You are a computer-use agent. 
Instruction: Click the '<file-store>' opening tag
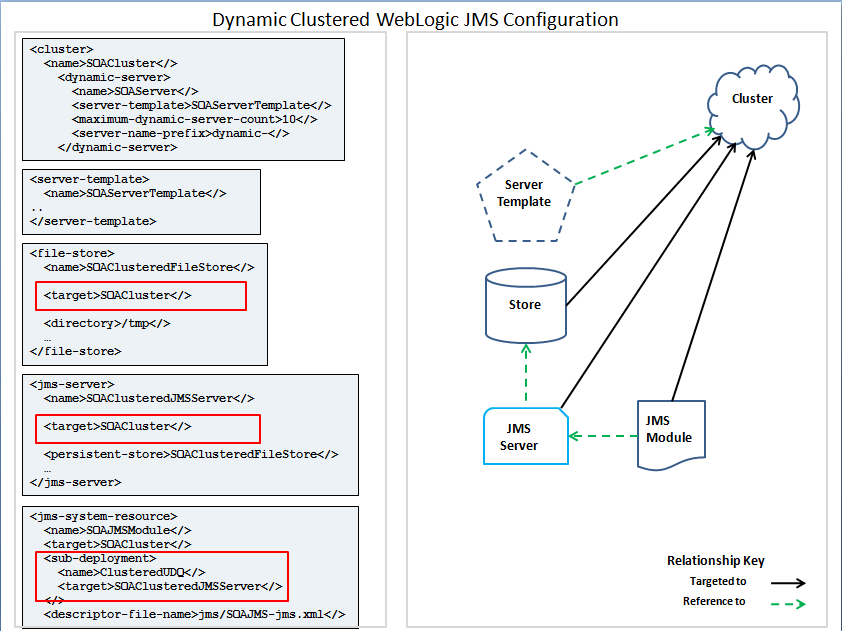point(72,253)
